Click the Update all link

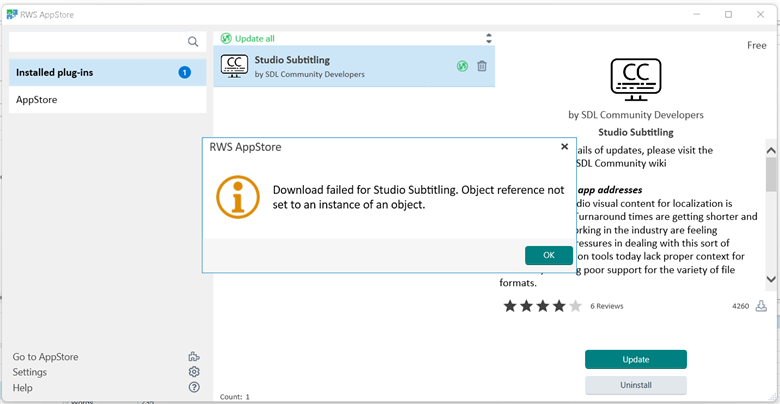(x=254, y=38)
